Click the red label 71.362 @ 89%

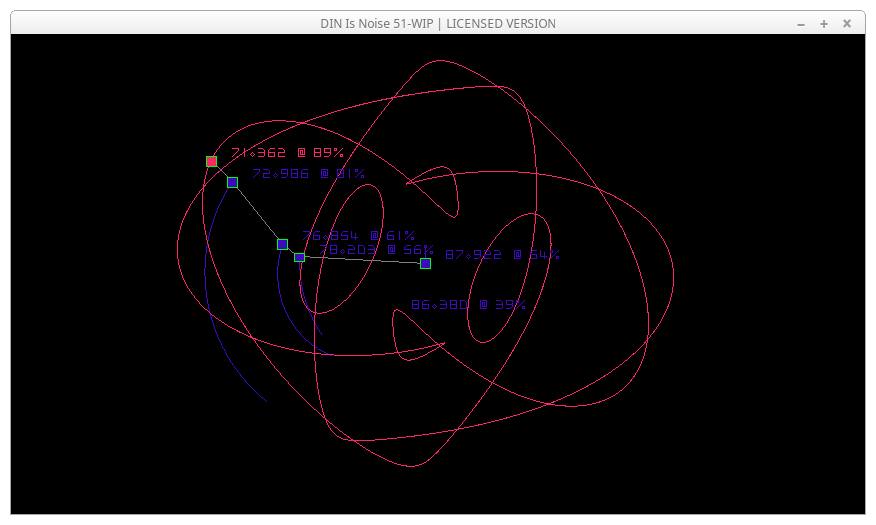pos(287,153)
